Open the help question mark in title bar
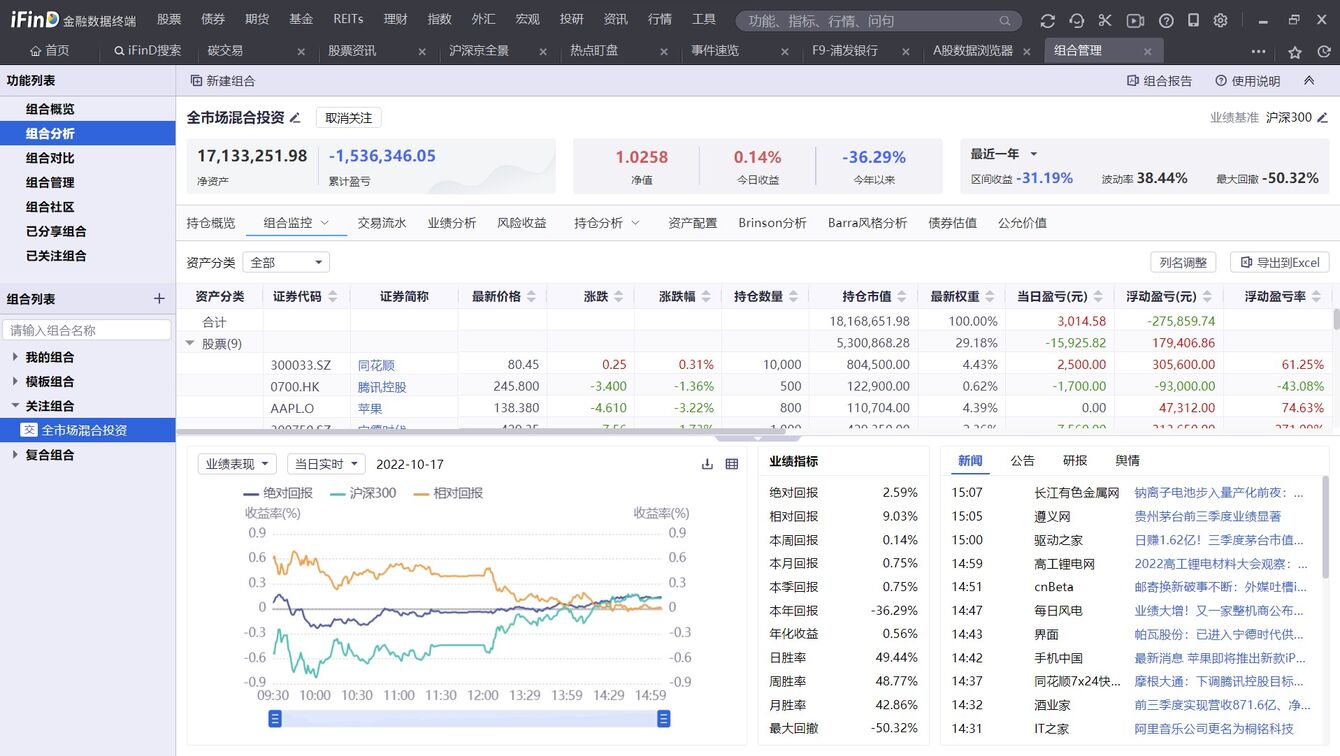 tap(1166, 20)
